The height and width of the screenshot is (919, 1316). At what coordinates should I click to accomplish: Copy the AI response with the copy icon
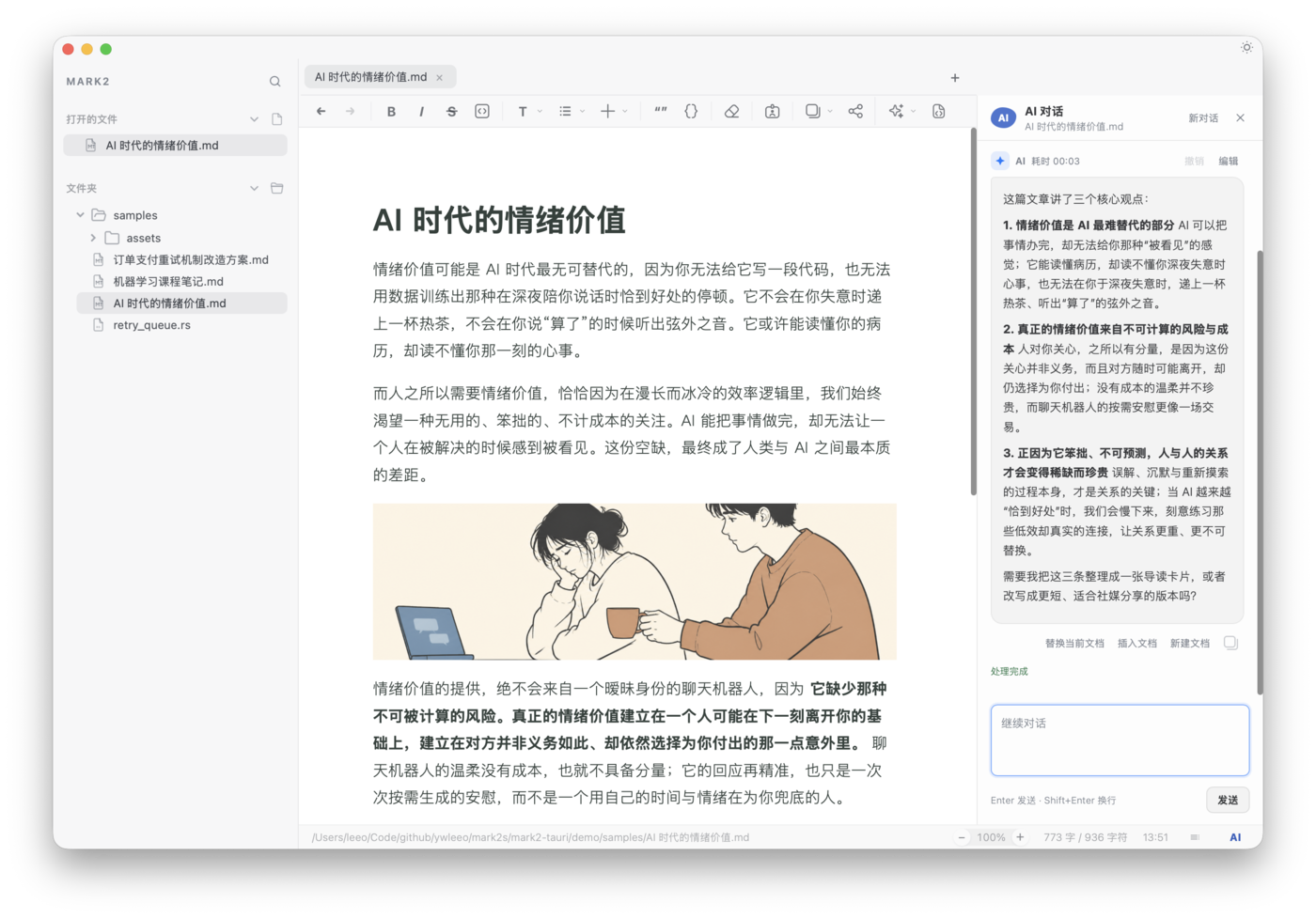pos(1230,643)
